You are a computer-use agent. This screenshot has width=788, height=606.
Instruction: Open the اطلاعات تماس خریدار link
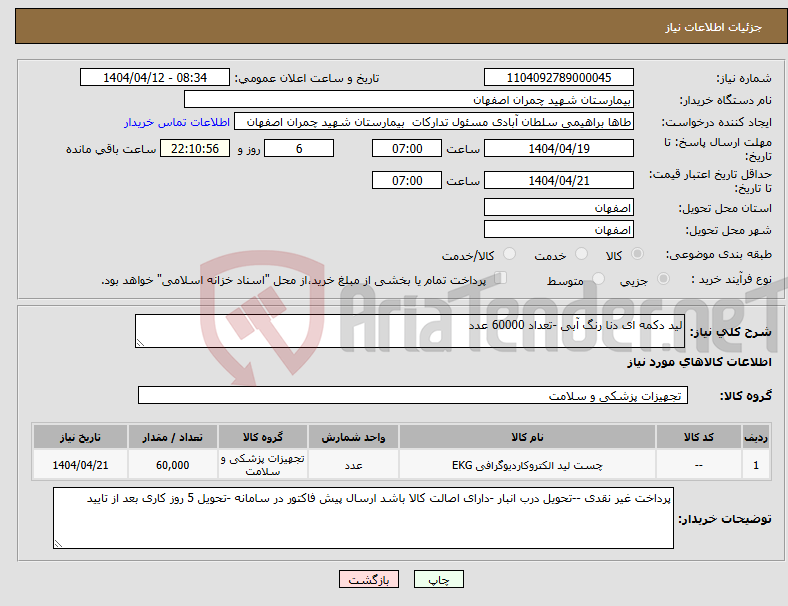pyautogui.click(x=177, y=122)
